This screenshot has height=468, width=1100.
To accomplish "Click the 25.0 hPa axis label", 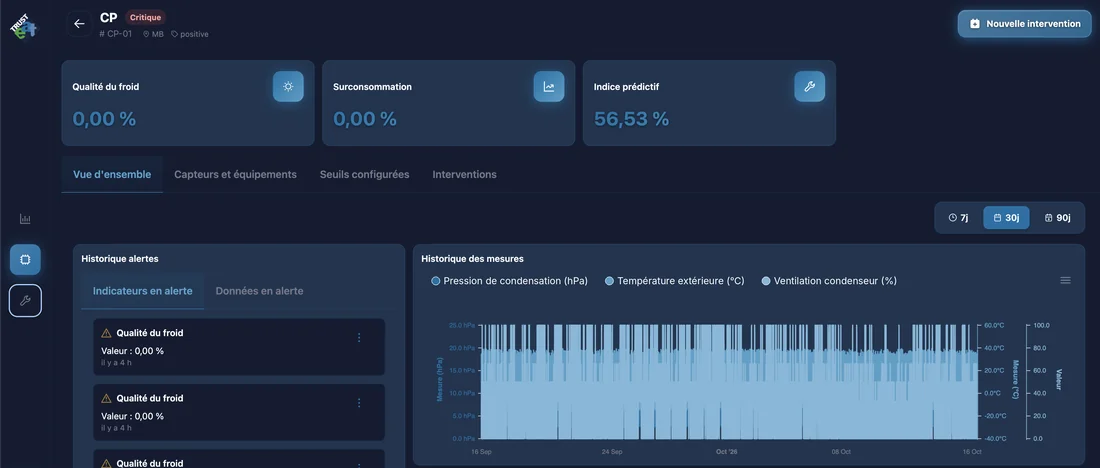I will [462, 326].
